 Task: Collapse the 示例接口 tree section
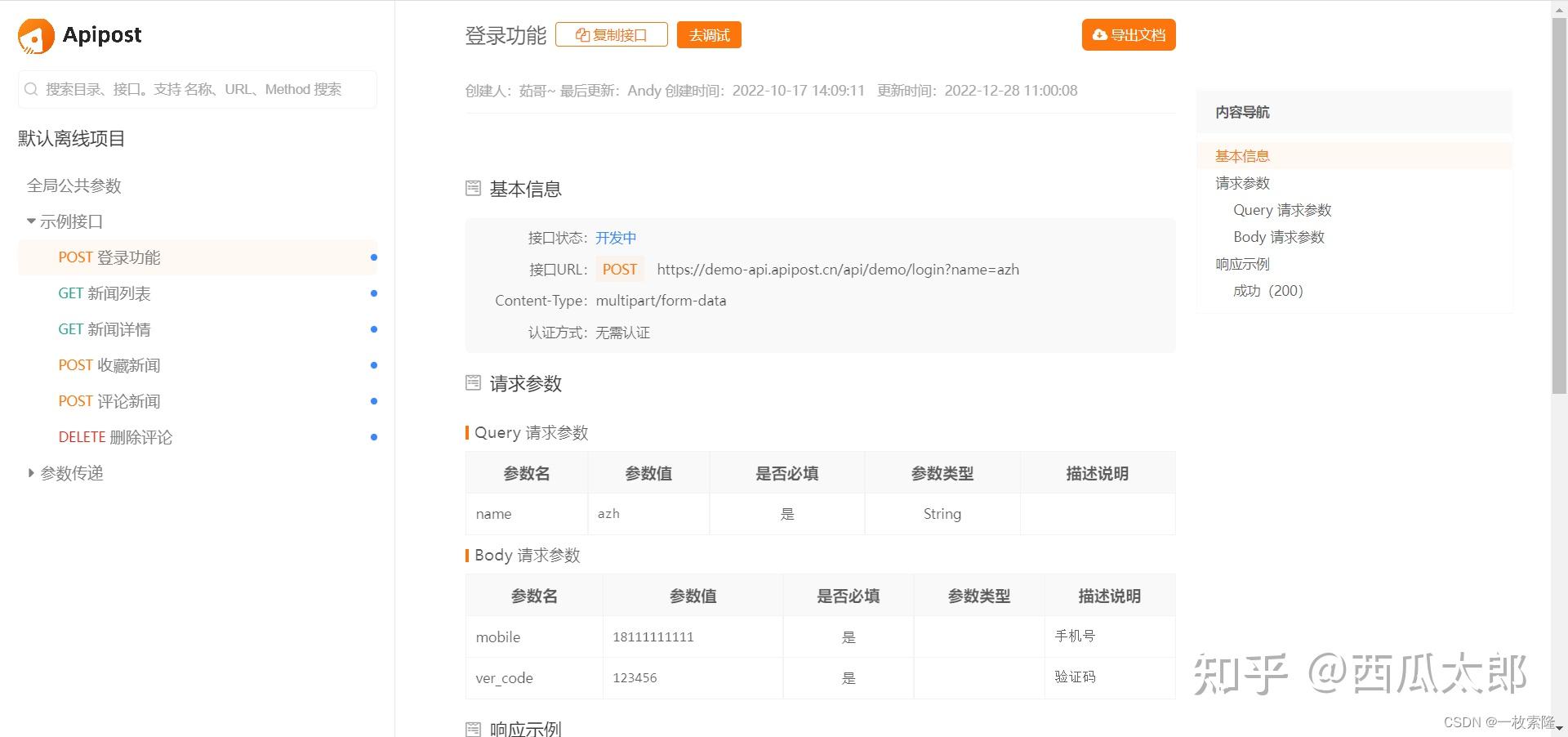30,221
